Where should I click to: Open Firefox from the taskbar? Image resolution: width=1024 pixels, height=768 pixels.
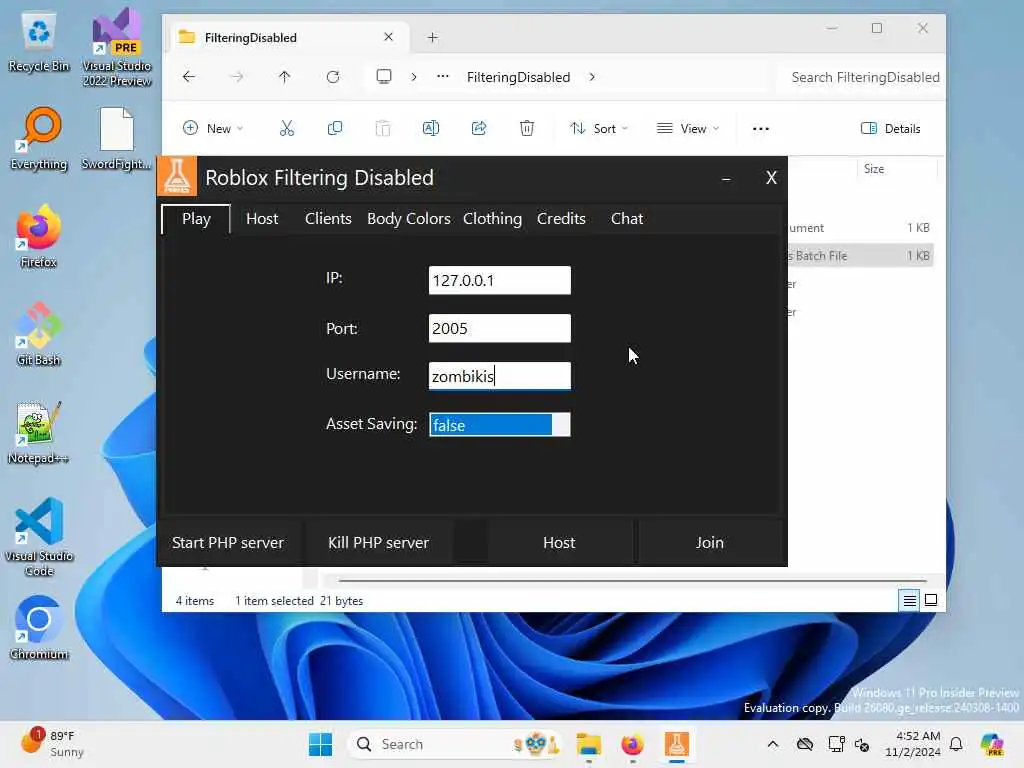click(632, 744)
